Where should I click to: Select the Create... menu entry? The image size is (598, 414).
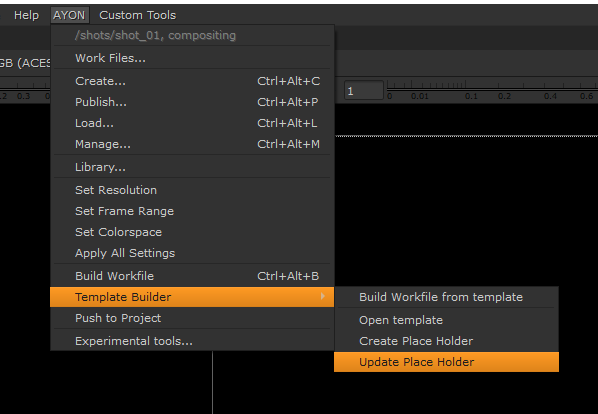pyautogui.click(x=192, y=81)
